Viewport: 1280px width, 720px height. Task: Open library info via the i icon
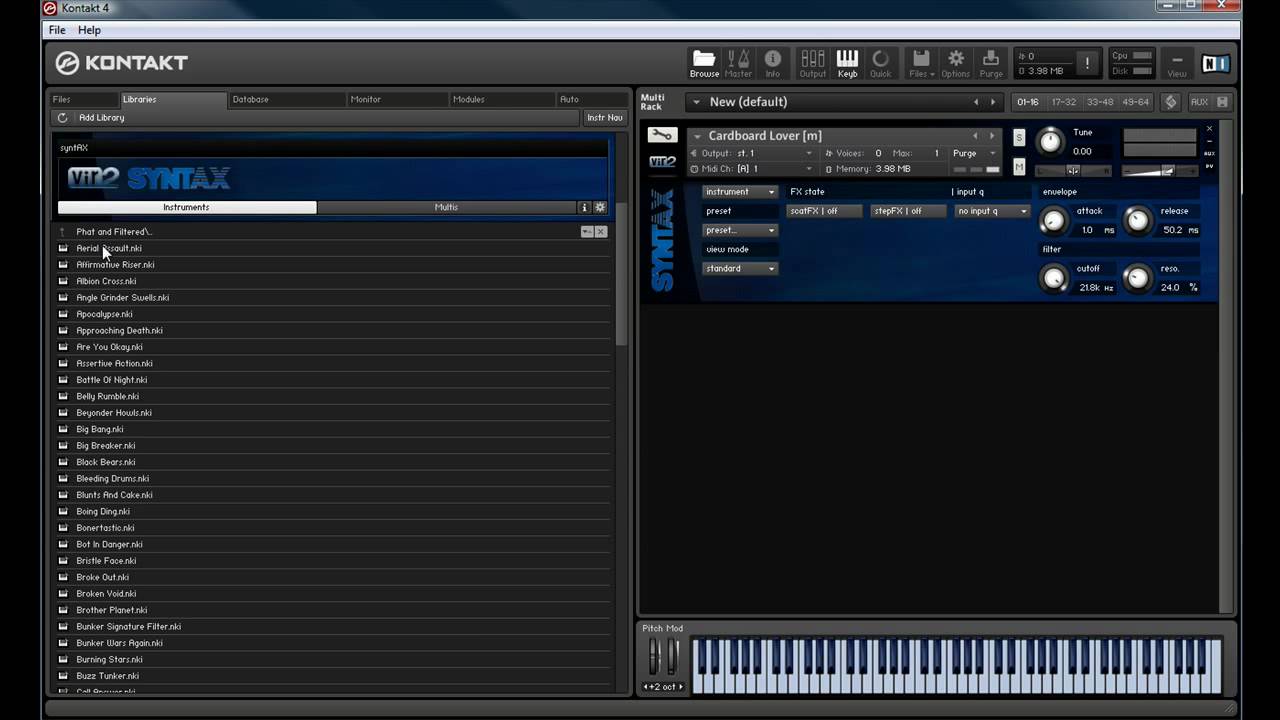click(584, 207)
